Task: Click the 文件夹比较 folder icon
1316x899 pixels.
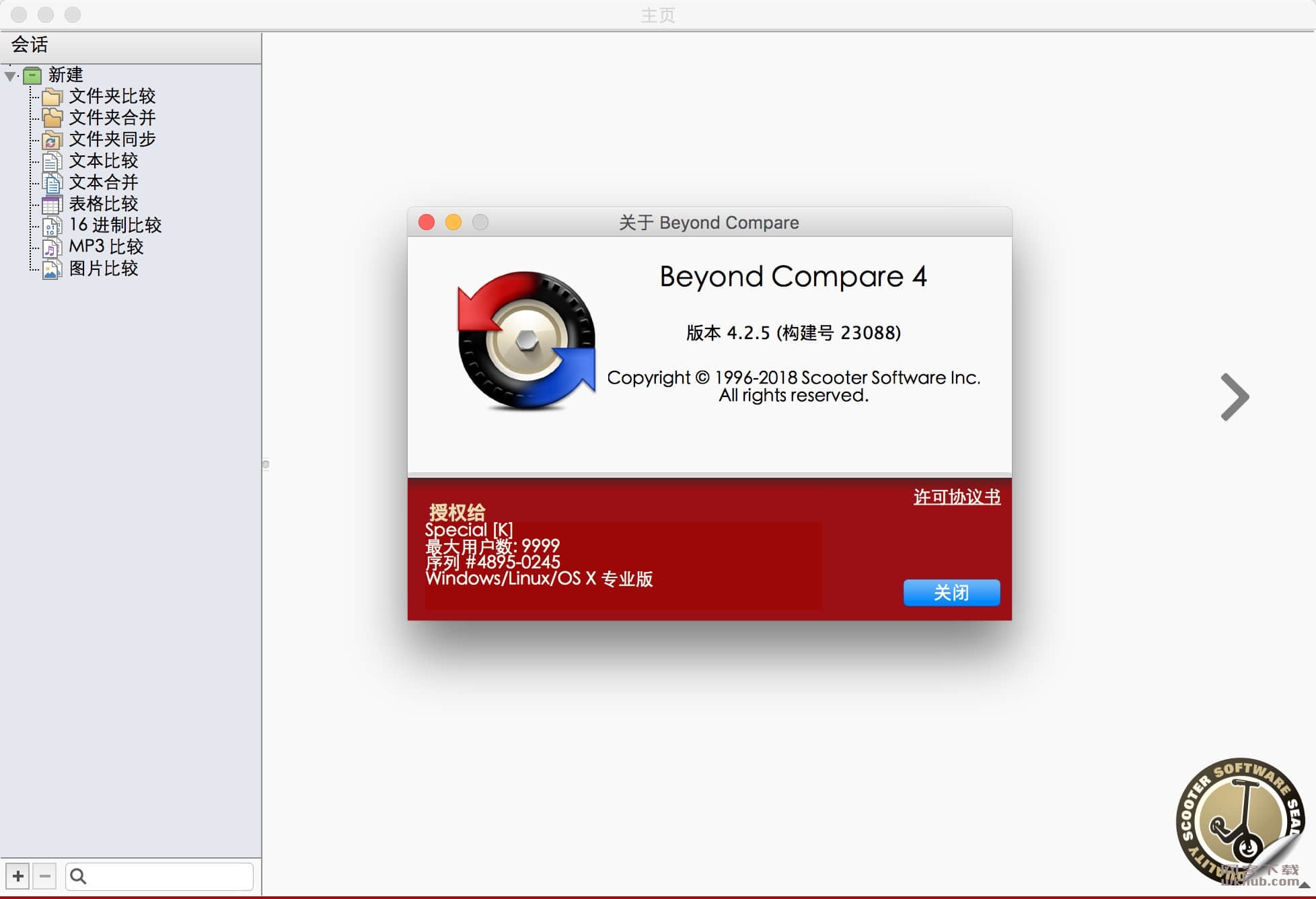Action: [52, 97]
